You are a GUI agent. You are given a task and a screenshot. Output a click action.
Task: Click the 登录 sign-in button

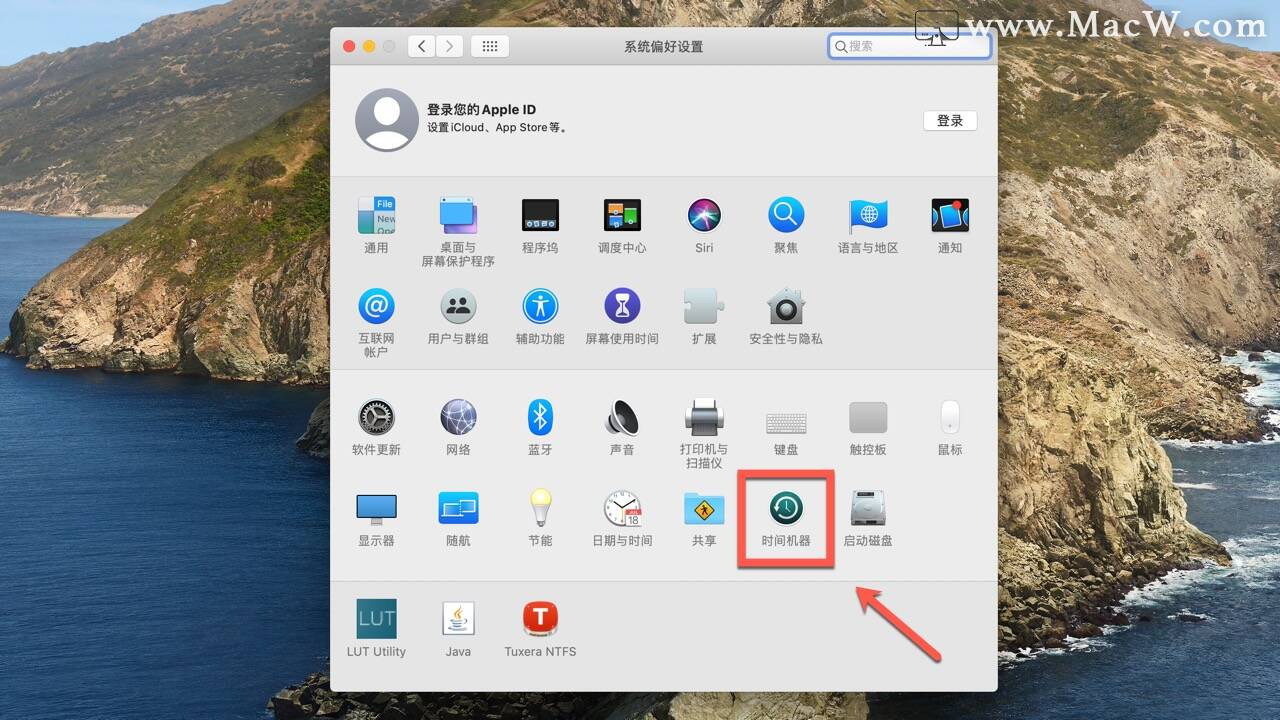950,121
